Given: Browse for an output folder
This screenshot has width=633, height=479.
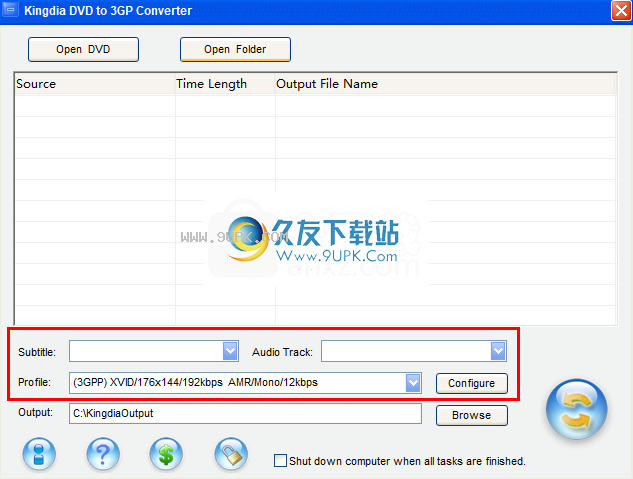Looking at the screenshot, I should (472, 415).
